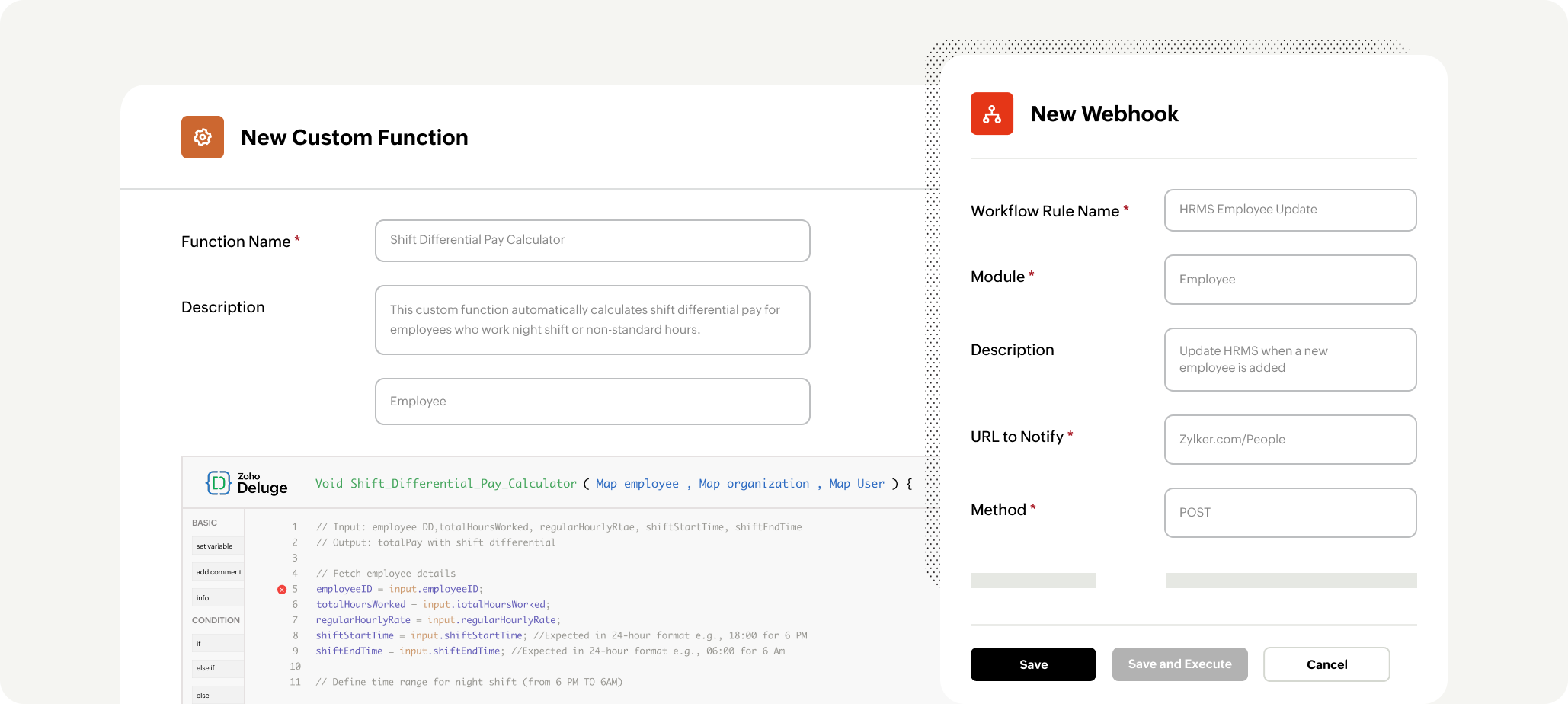This screenshot has height=704, width=1568.
Task: Click the New Webhook branching icon
Action: pos(991,114)
